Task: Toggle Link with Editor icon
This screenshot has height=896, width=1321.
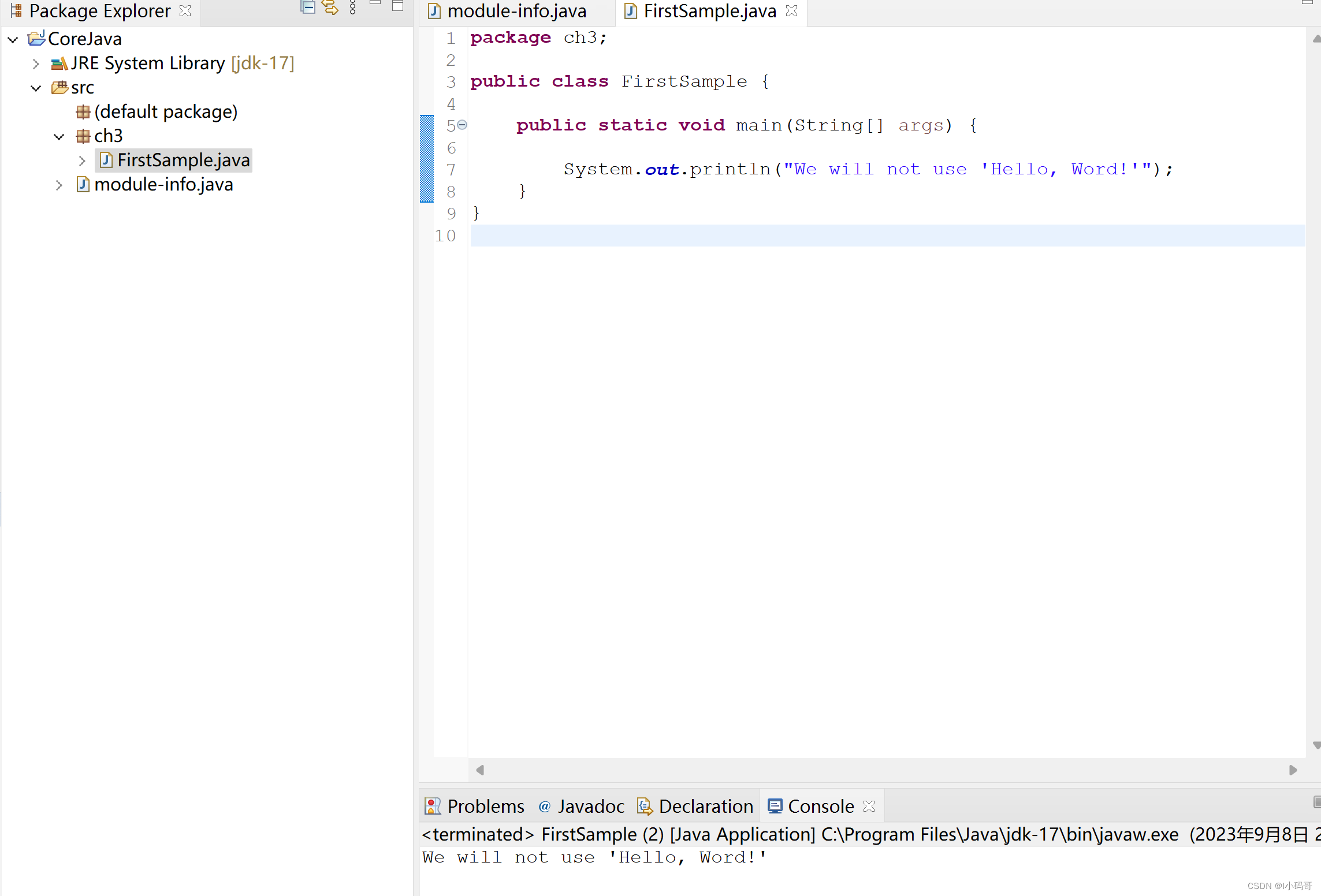Action: (330, 8)
